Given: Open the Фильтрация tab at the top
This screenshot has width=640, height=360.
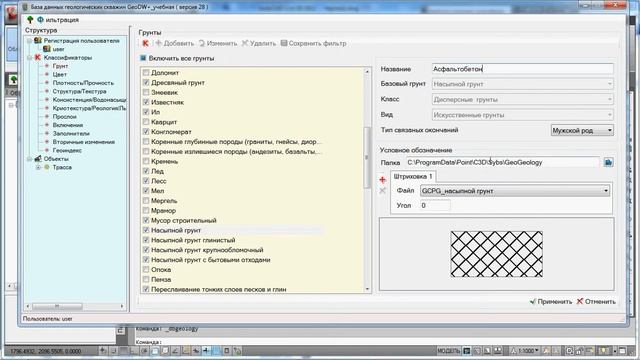Looking at the screenshot, I should pos(58,20).
